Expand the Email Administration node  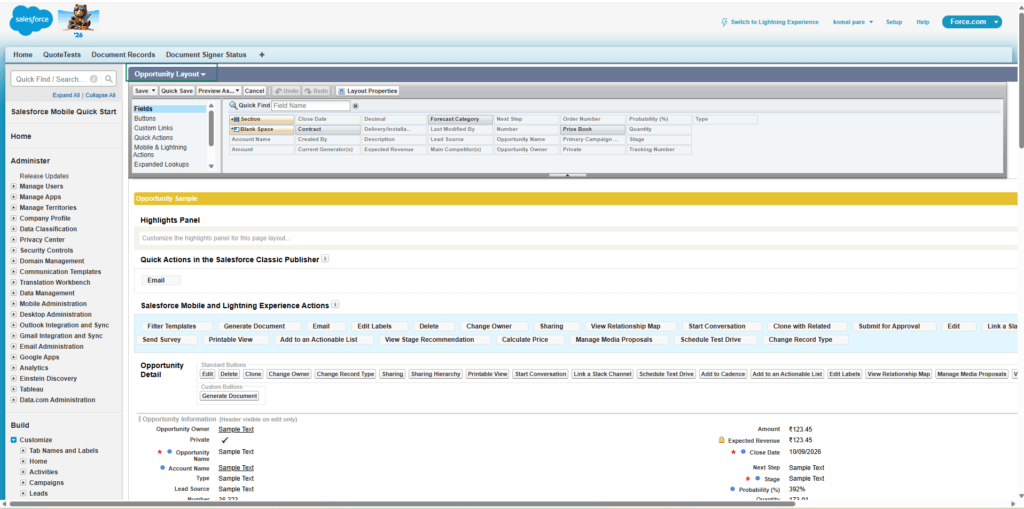click(x=14, y=346)
